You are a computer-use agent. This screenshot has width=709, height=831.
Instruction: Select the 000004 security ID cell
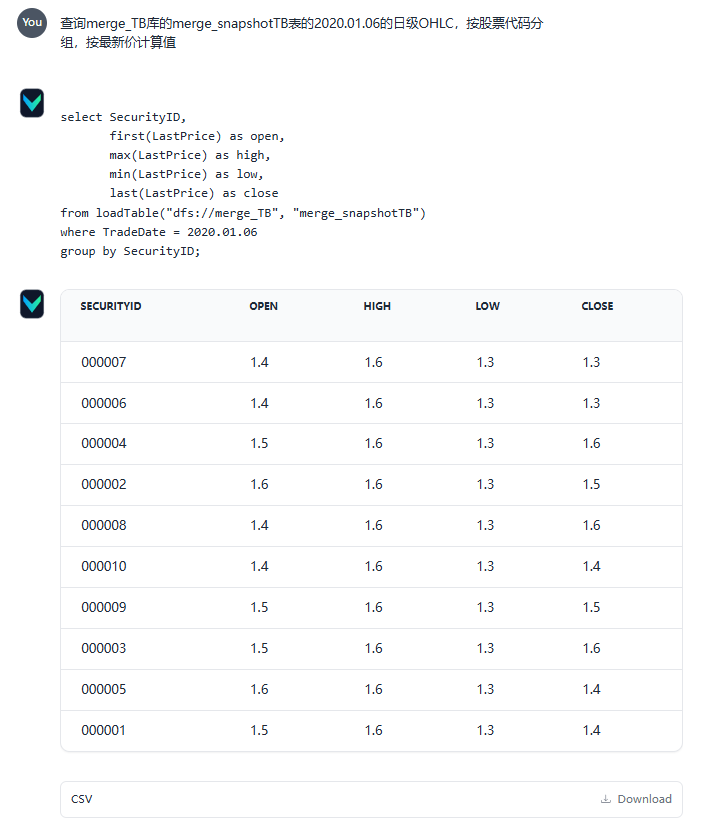(104, 444)
